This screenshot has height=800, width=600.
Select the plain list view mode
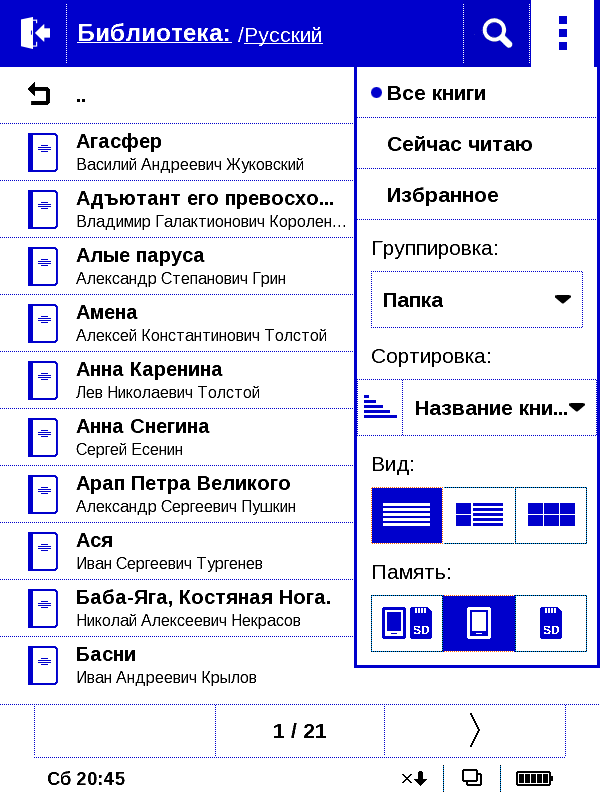(407, 515)
